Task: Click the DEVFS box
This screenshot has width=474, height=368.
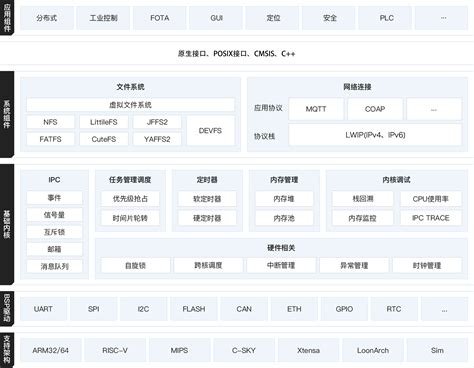Action: (x=210, y=131)
